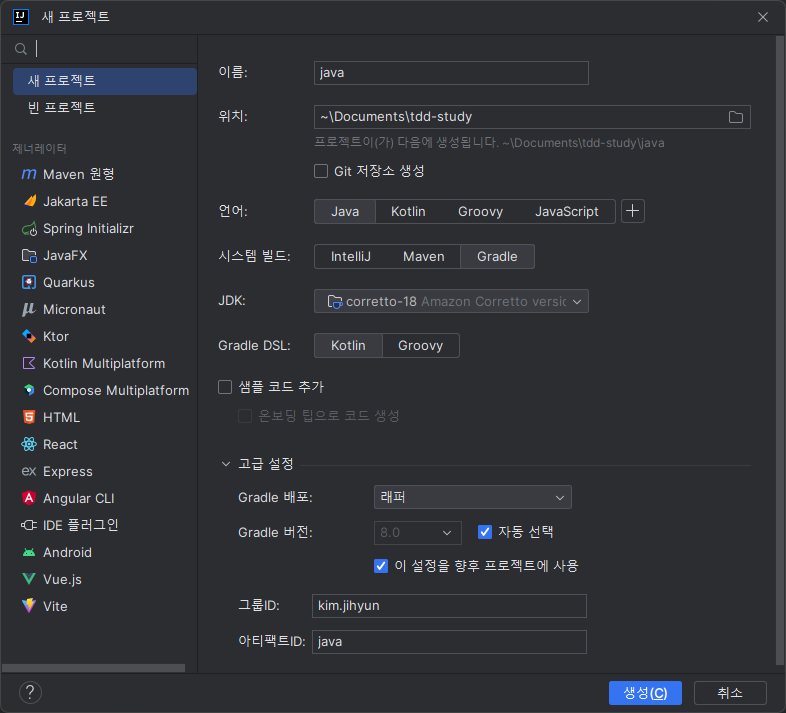Click the Vite logo icon
This screenshot has width=786, height=713.
(29, 606)
